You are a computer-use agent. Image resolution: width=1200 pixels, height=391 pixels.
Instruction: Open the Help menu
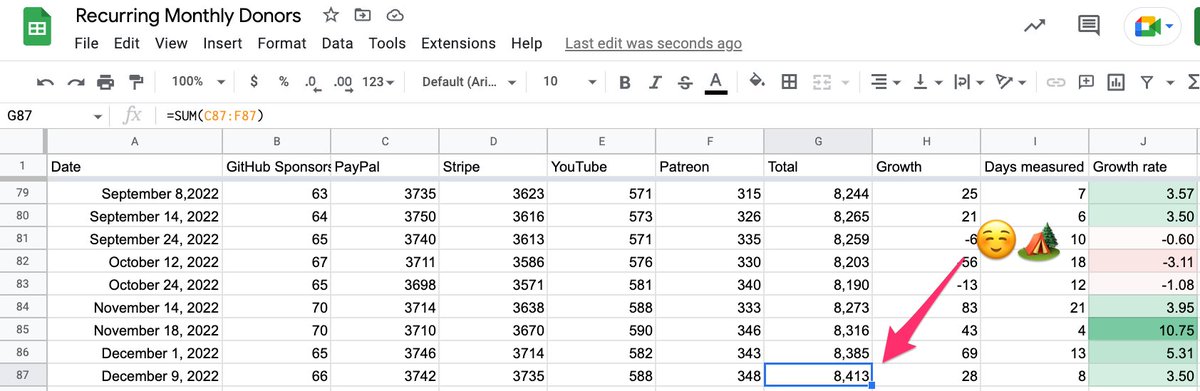[x=526, y=43]
